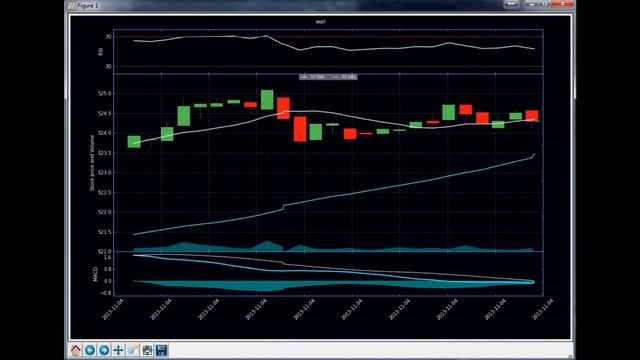This screenshot has width=640, height=360.
Task: Click the MACD tick value 1.6
Action: click(107, 258)
